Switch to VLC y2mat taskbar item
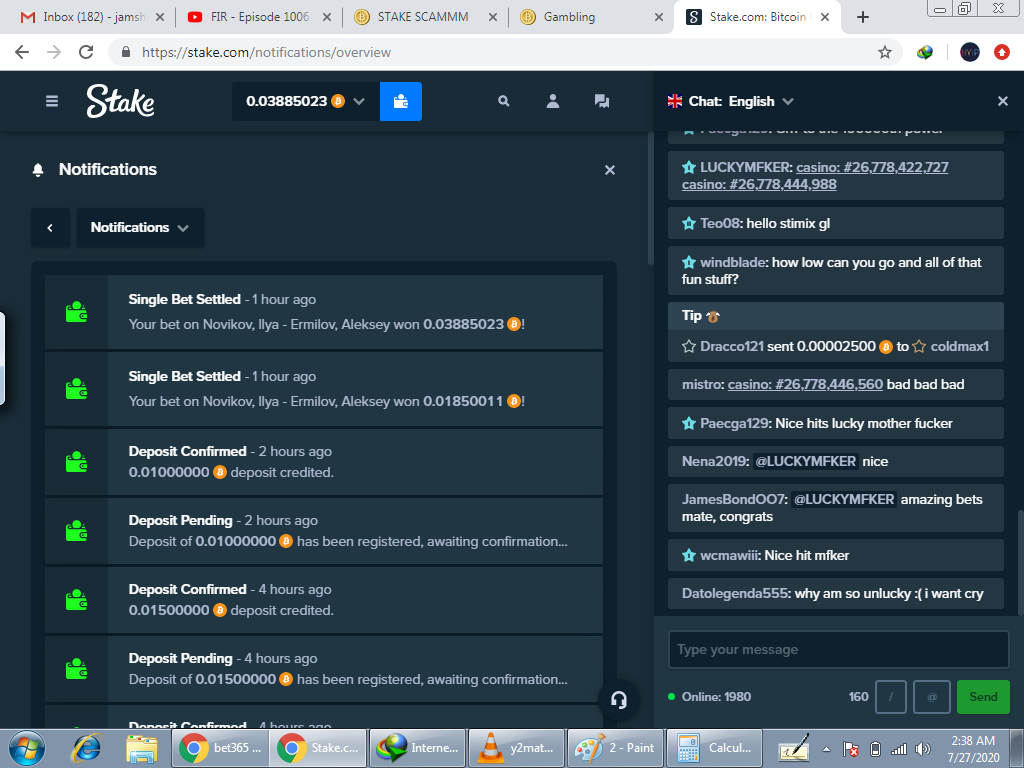This screenshot has width=1024, height=768. tap(516, 748)
